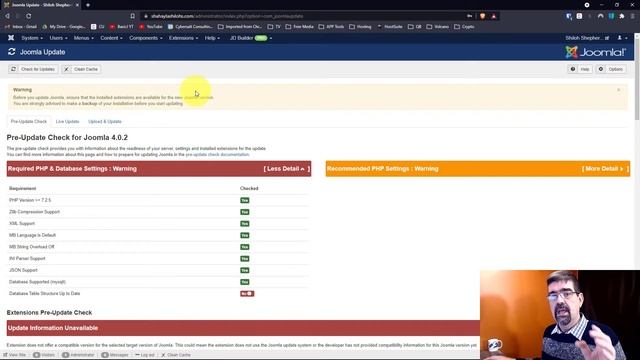Open the Imported from Chrome bookmarks folder
Screen dimensions: 640x360
240,27
